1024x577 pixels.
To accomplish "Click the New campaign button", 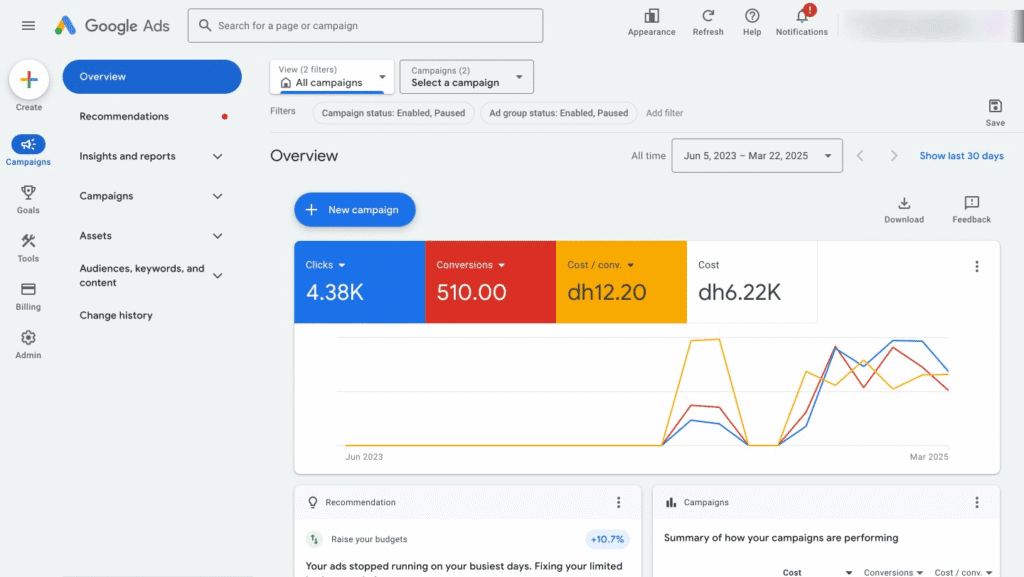I will [354, 210].
